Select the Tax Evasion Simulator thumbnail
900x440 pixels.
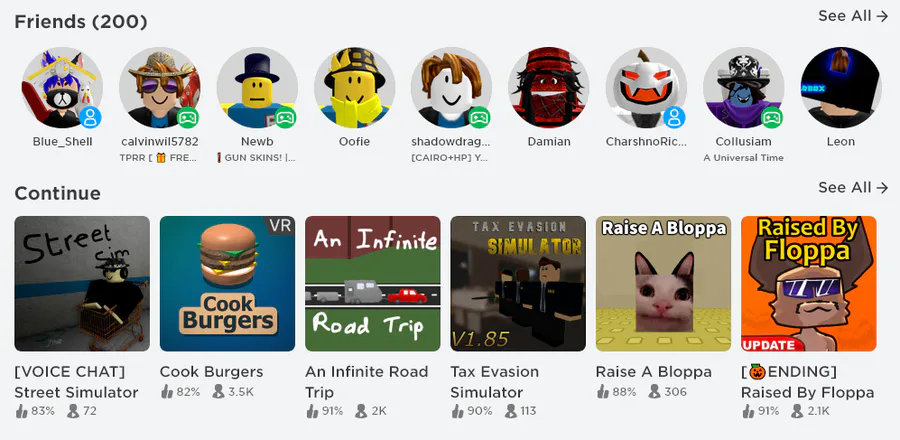tap(518, 283)
